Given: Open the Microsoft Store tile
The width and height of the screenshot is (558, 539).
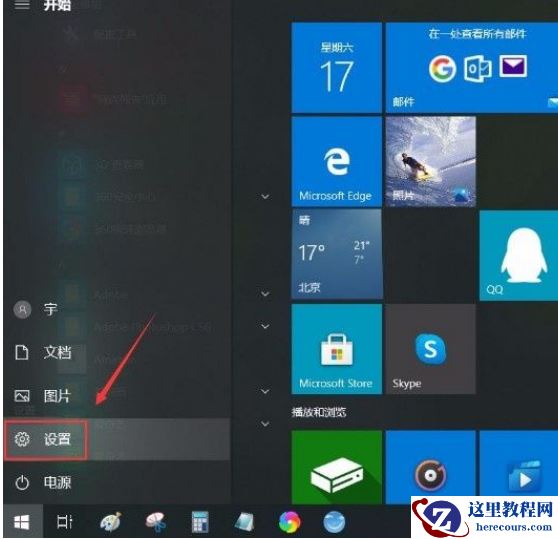Looking at the screenshot, I should pos(336,349).
